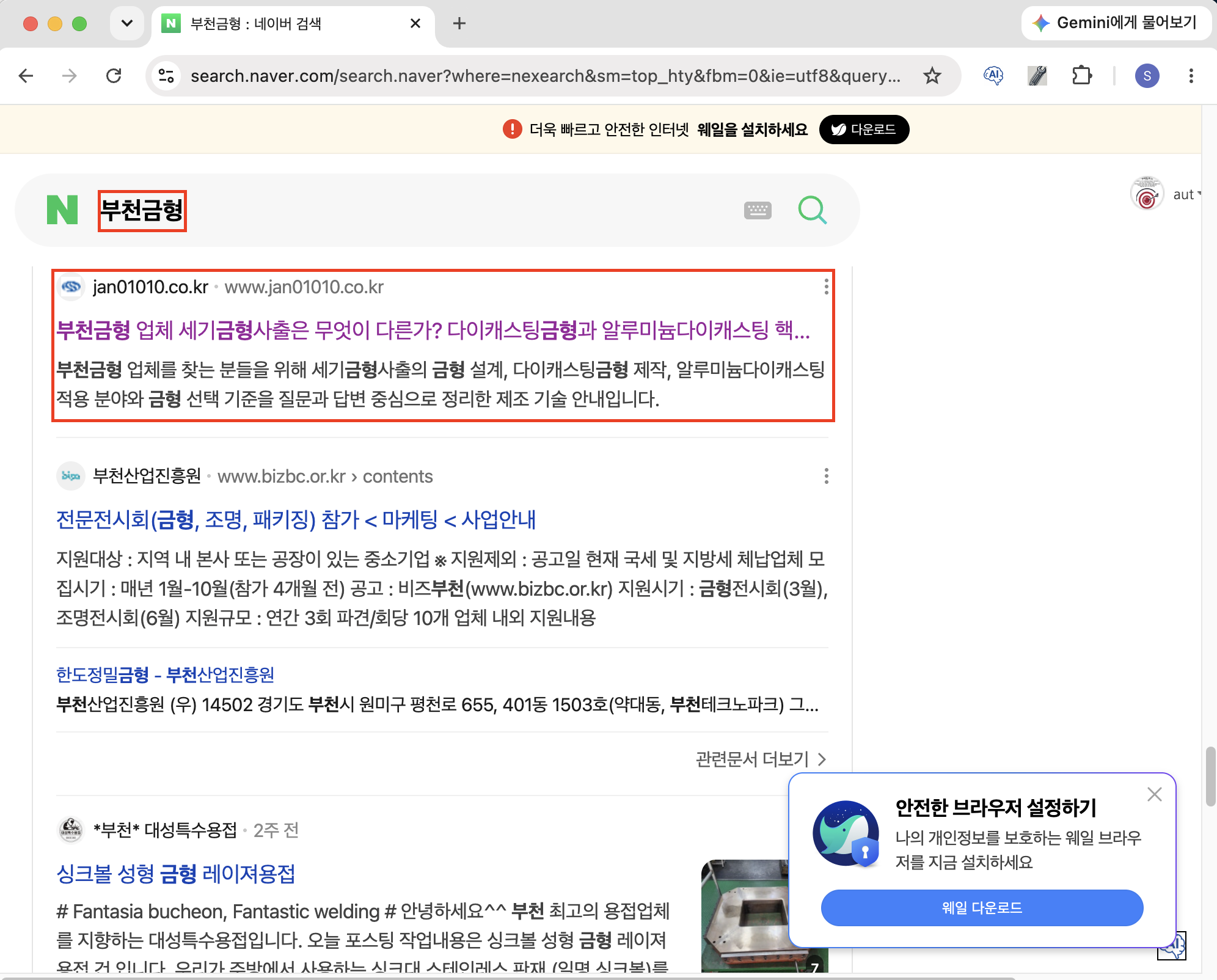Open more options for 부천산업진흥원 result
1217x980 pixels.
point(826,476)
